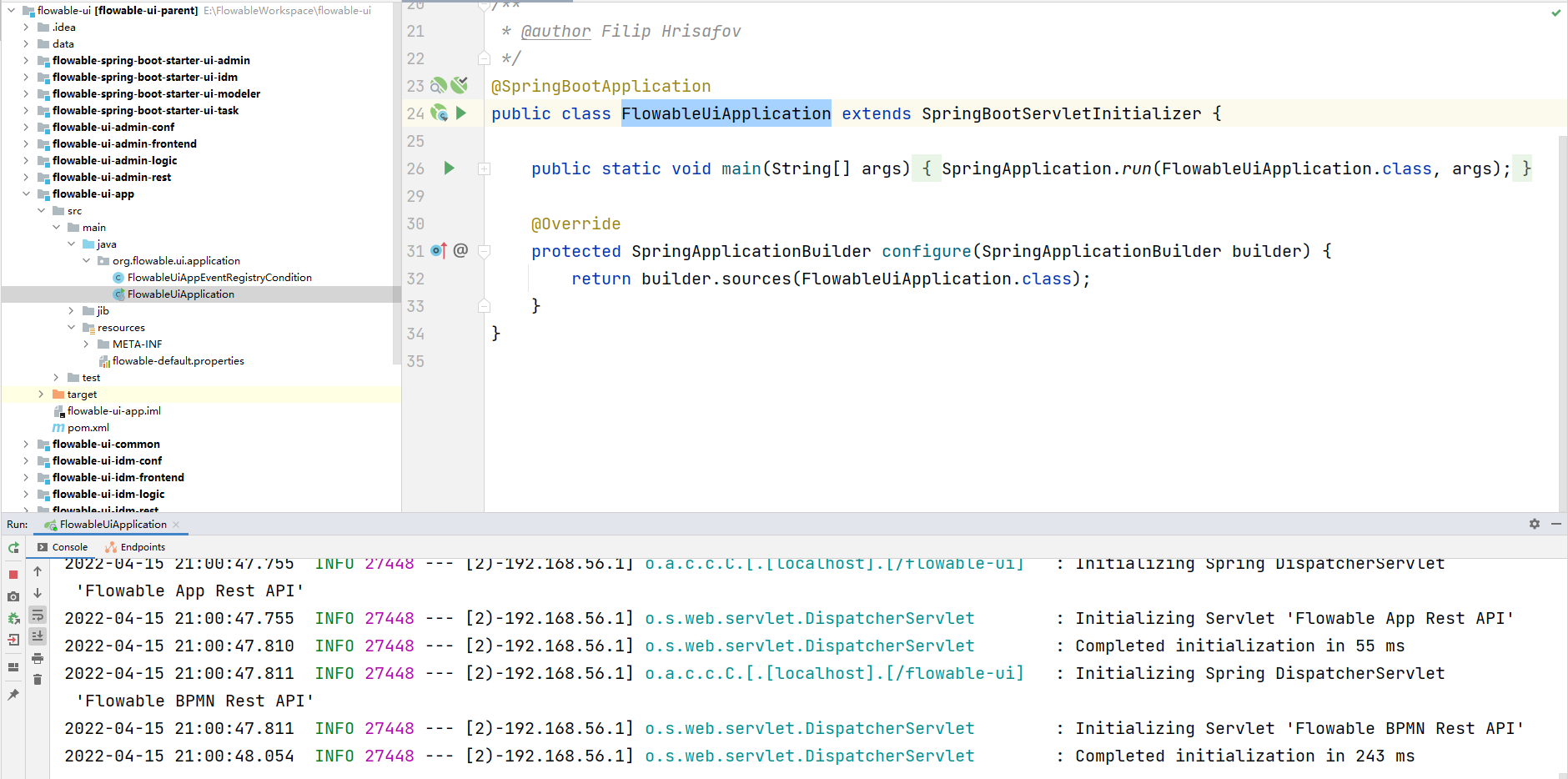Viewport: 1568px width, 779px height.
Task: Attach debugger using the green bug icon
Action: 13,618
